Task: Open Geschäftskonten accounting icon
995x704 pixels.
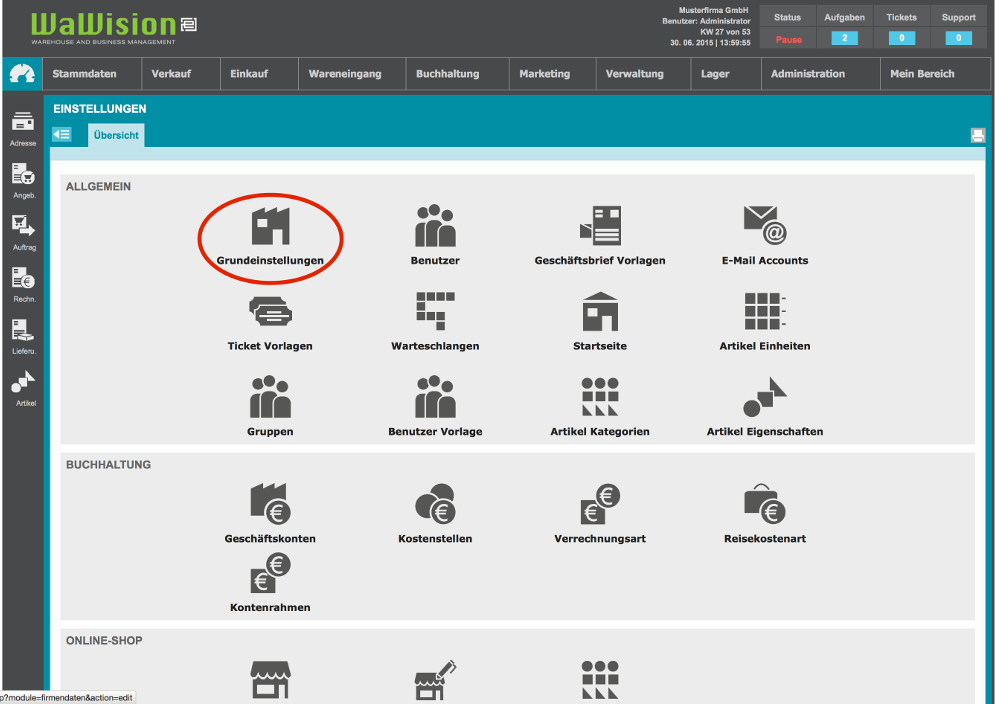Action: (269, 505)
